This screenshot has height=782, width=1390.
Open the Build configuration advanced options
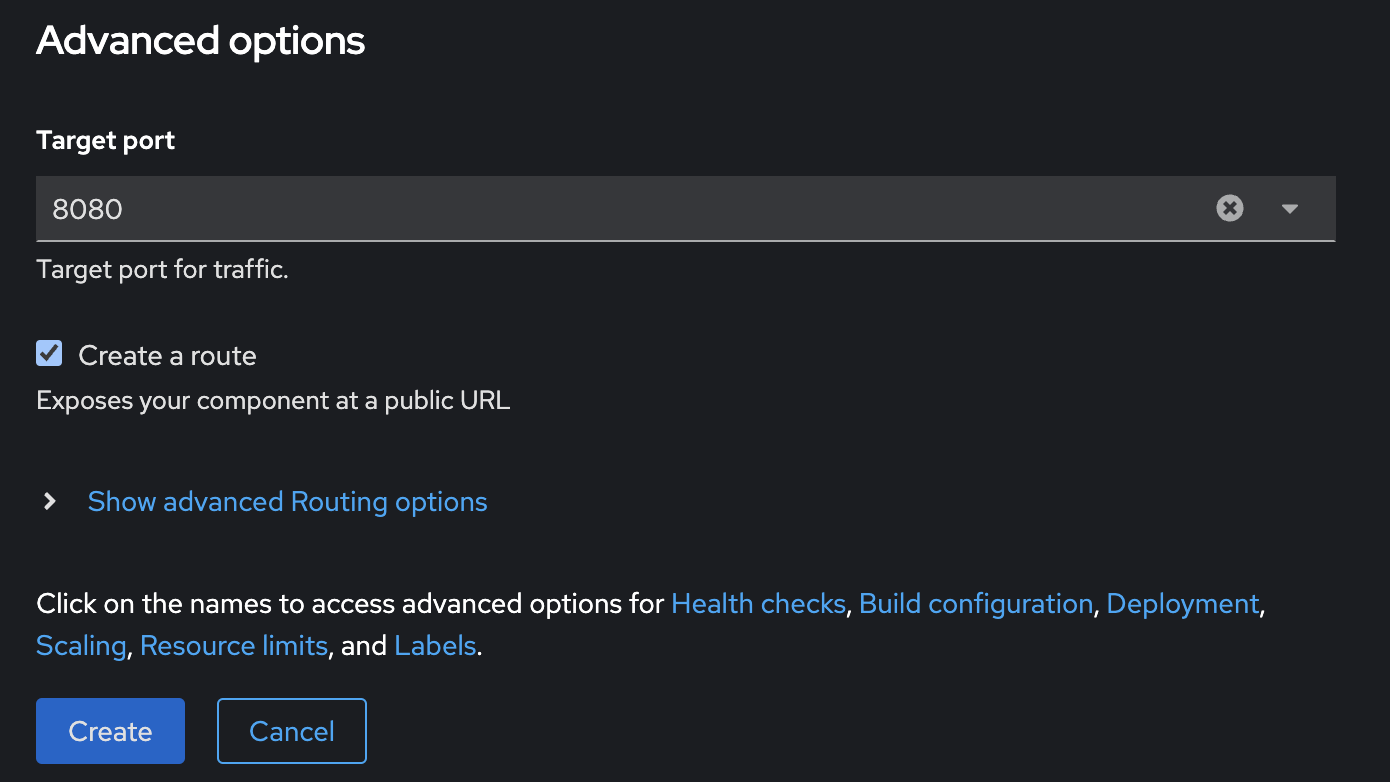(976, 604)
